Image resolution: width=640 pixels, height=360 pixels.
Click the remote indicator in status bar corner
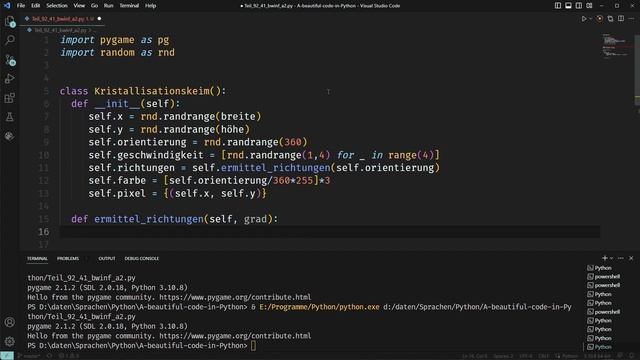(7, 356)
